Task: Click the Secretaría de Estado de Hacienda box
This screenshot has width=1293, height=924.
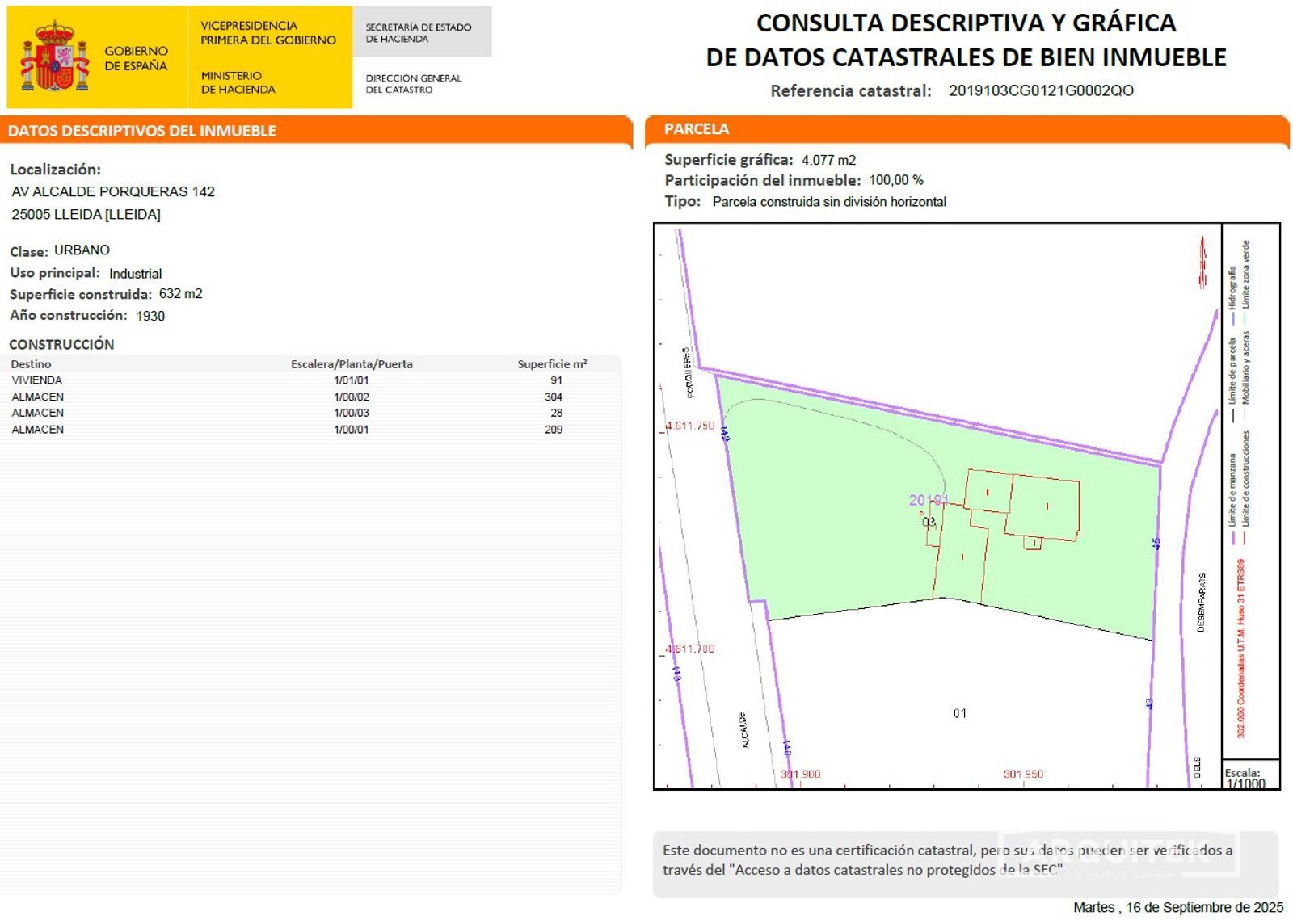Action: coord(421,32)
